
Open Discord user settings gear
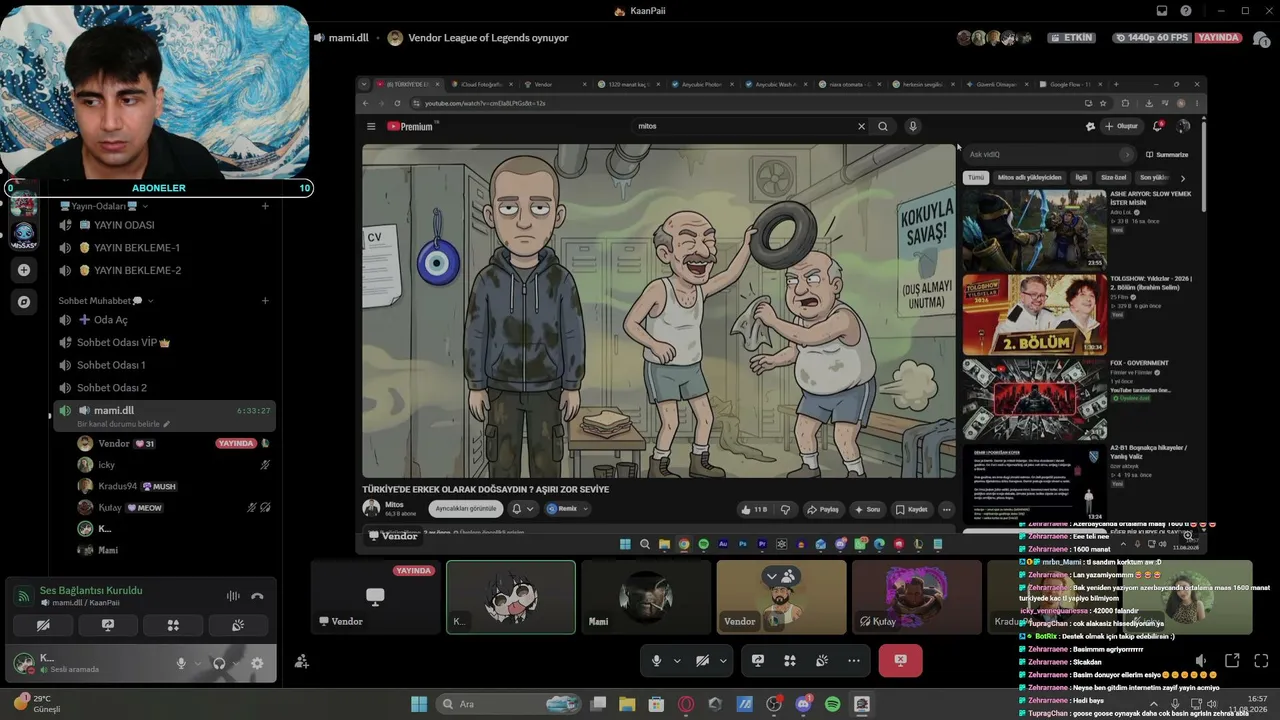pos(257,663)
